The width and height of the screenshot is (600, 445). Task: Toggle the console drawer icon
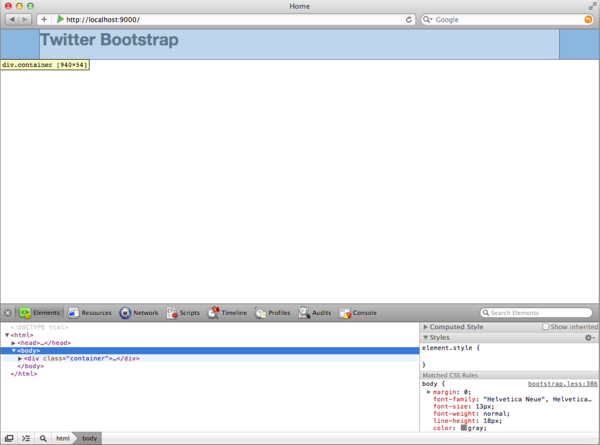point(26,438)
